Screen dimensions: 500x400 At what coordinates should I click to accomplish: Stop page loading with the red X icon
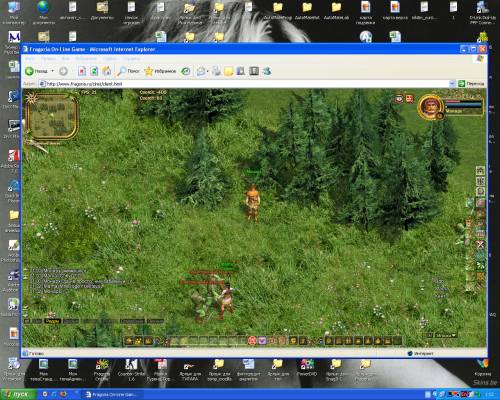pyautogui.click(x=82, y=71)
